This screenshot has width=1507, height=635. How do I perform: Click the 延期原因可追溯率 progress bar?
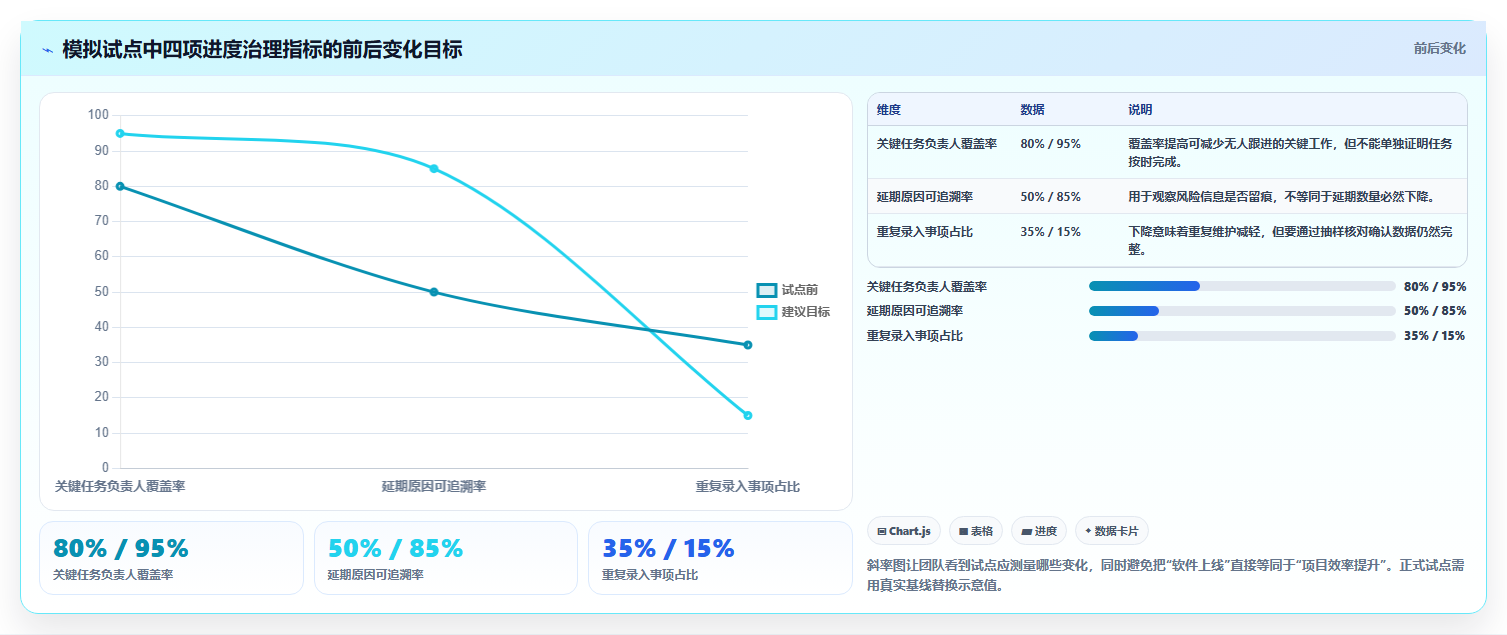[1242, 311]
